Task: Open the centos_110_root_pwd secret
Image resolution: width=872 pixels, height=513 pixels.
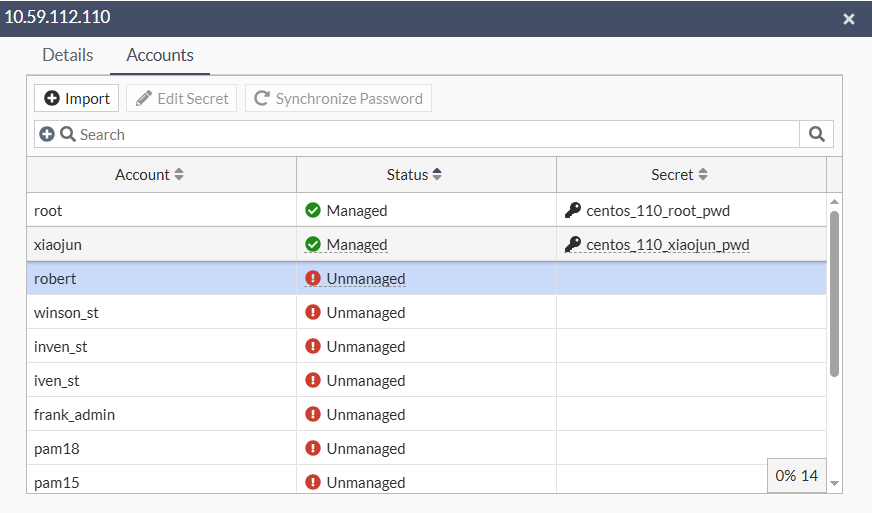Action: tap(658, 211)
